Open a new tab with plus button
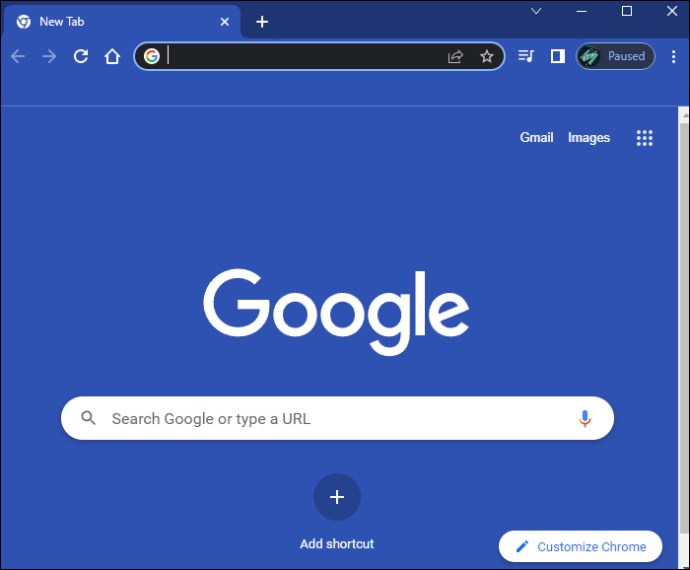 [x=262, y=22]
